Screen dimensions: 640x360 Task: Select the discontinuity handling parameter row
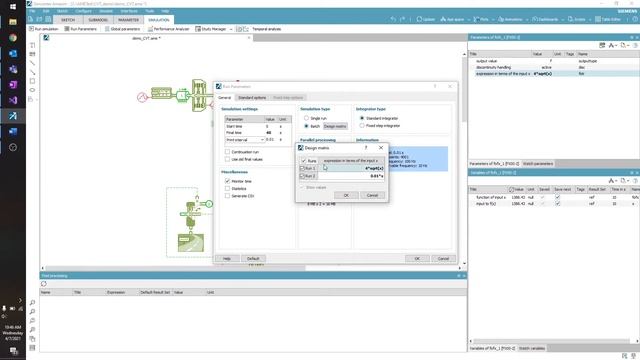coord(554,67)
